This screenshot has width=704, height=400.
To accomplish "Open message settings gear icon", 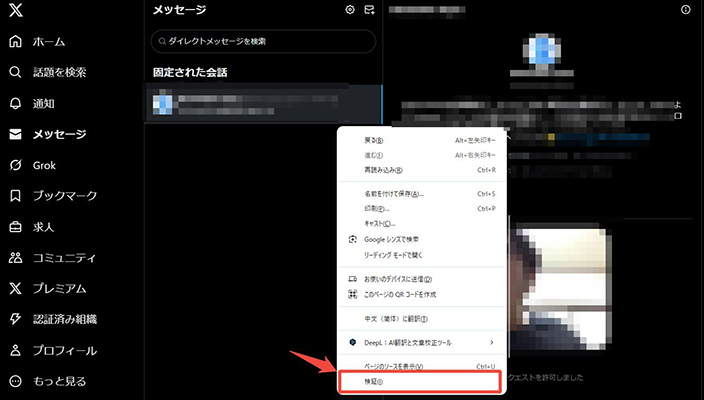I will tap(350, 9).
